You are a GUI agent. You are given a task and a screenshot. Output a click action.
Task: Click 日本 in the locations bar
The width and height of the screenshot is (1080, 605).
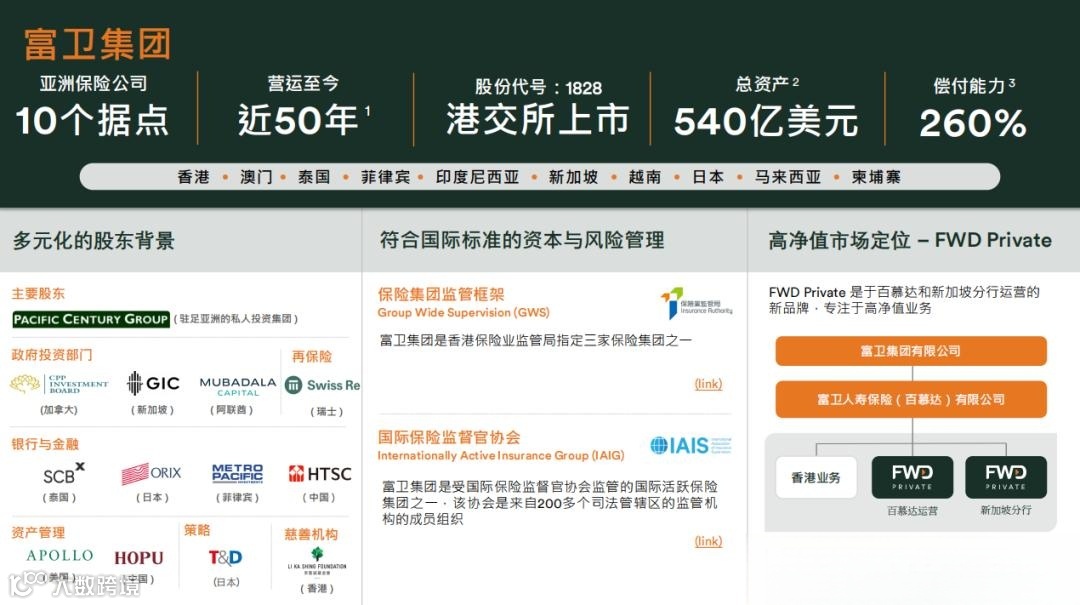pyautogui.click(x=708, y=177)
